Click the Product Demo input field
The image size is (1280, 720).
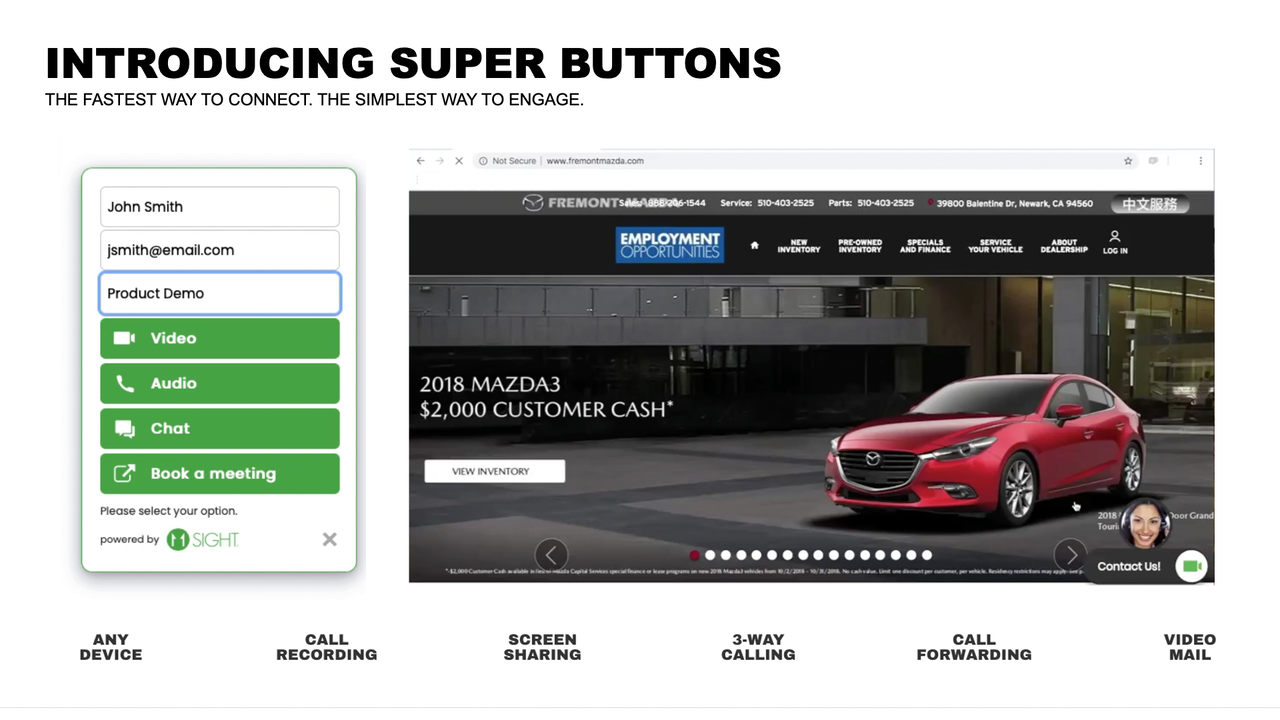tap(220, 294)
